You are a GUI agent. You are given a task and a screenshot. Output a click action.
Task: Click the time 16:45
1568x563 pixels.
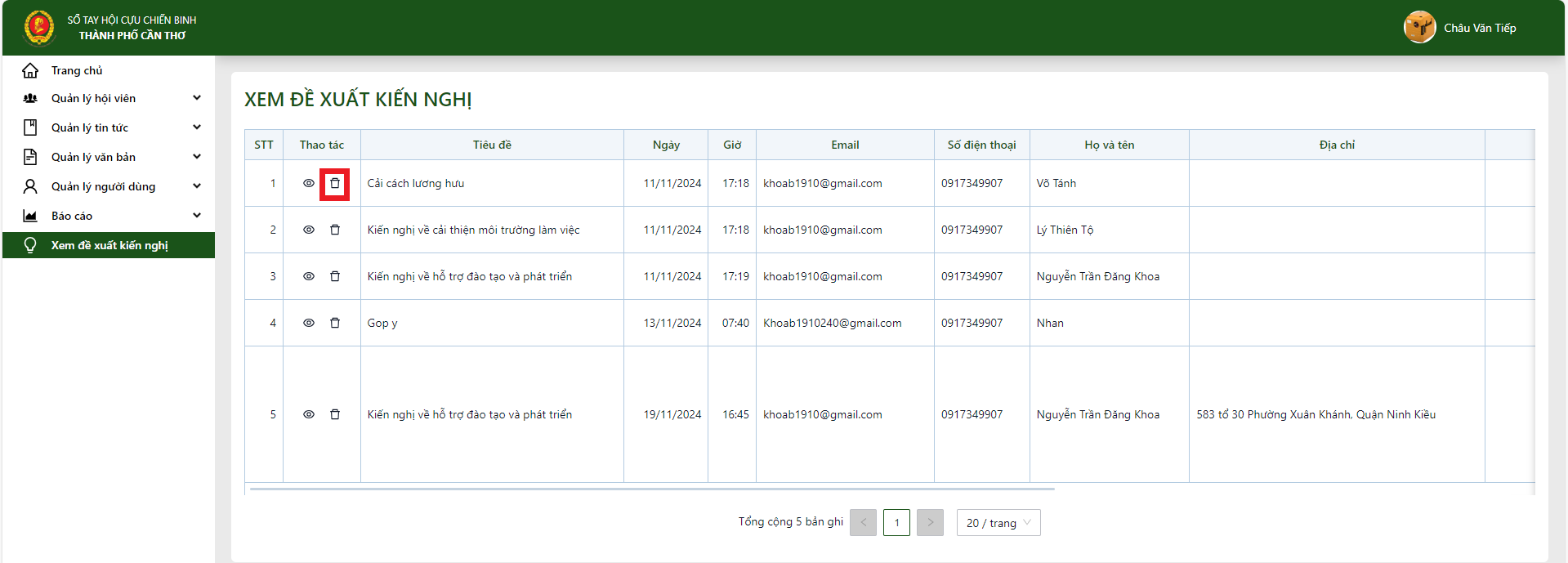click(x=735, y=414)
